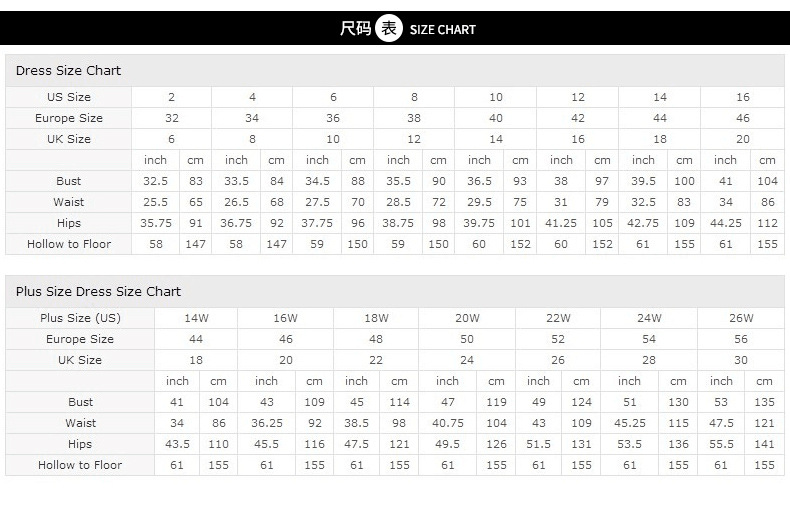
Task: Click the 40.75 waist inch value
Action: click(x=448, y=423)
